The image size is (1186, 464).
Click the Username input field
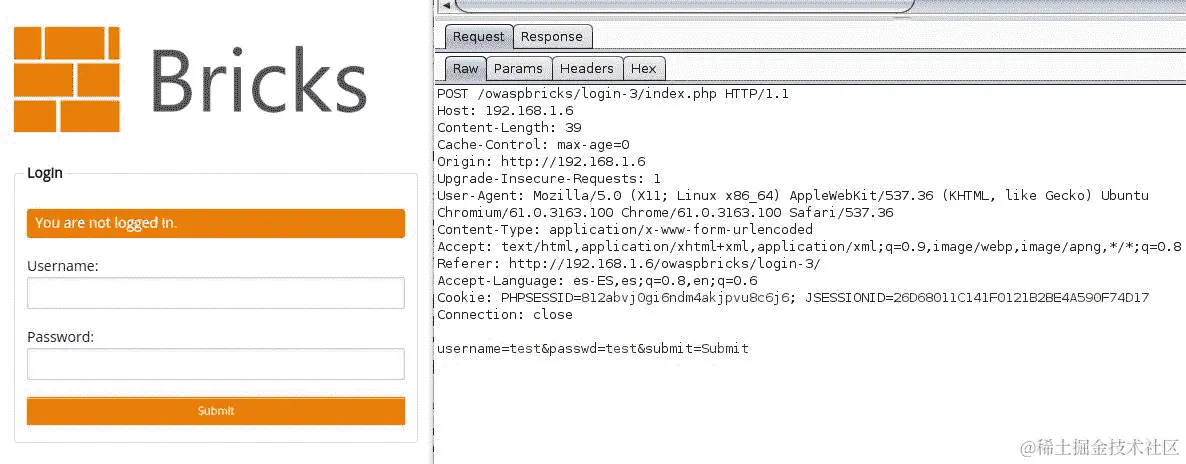tap(216, 293)
